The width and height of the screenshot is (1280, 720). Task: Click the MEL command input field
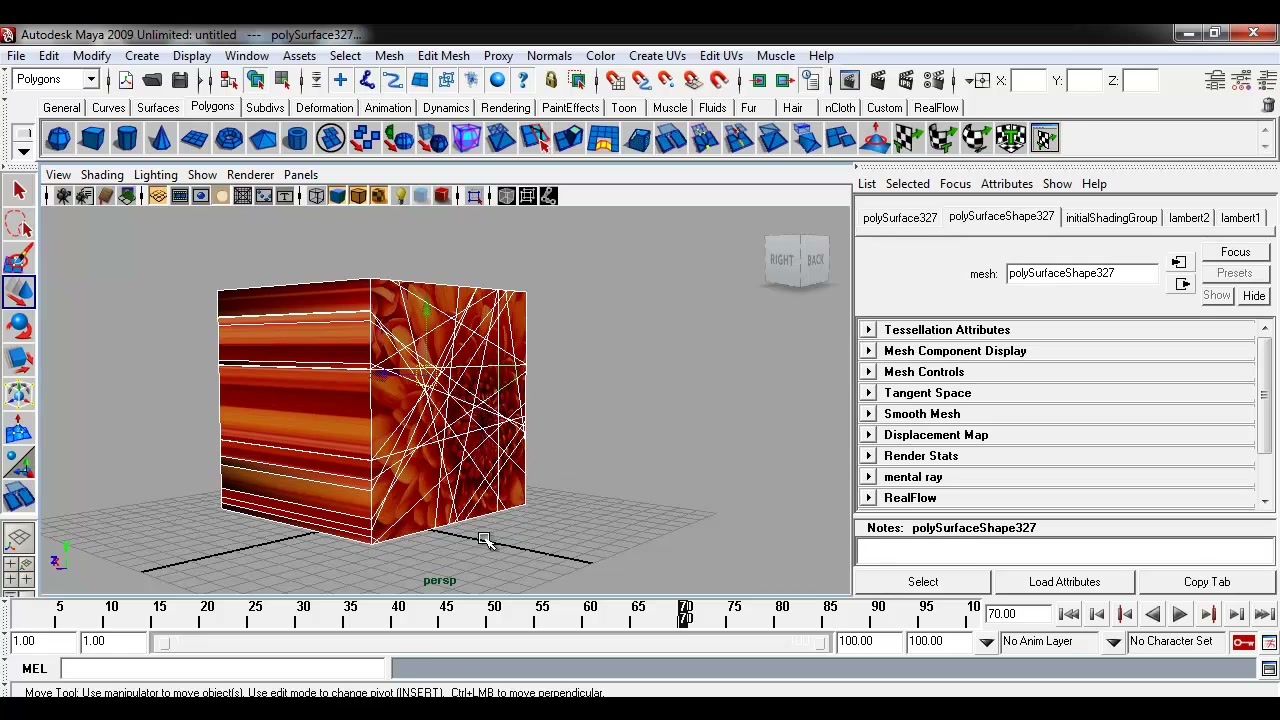tap(225, 669)
